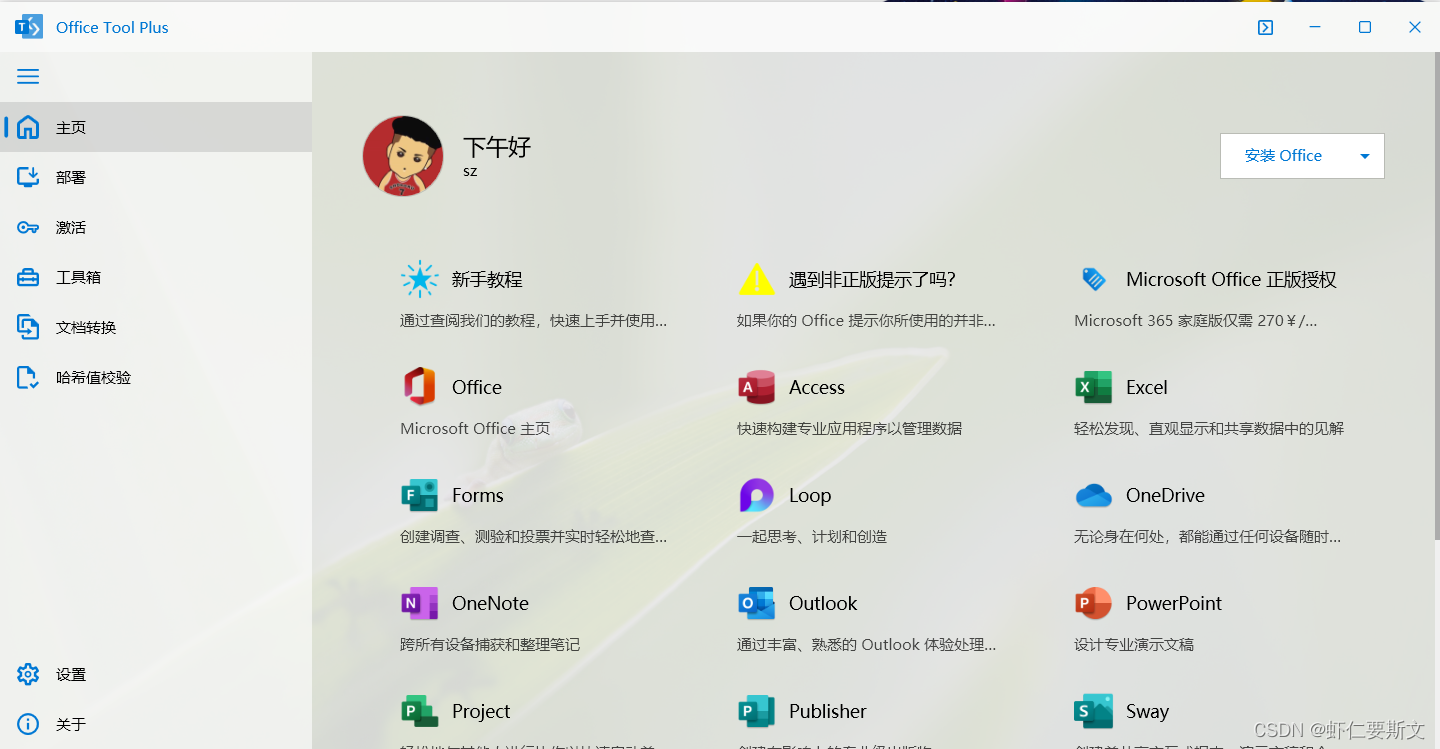Open 哈希值校验 page in sidebar
The height and width of the screenshot is (749, 1440).
(156, 377)
